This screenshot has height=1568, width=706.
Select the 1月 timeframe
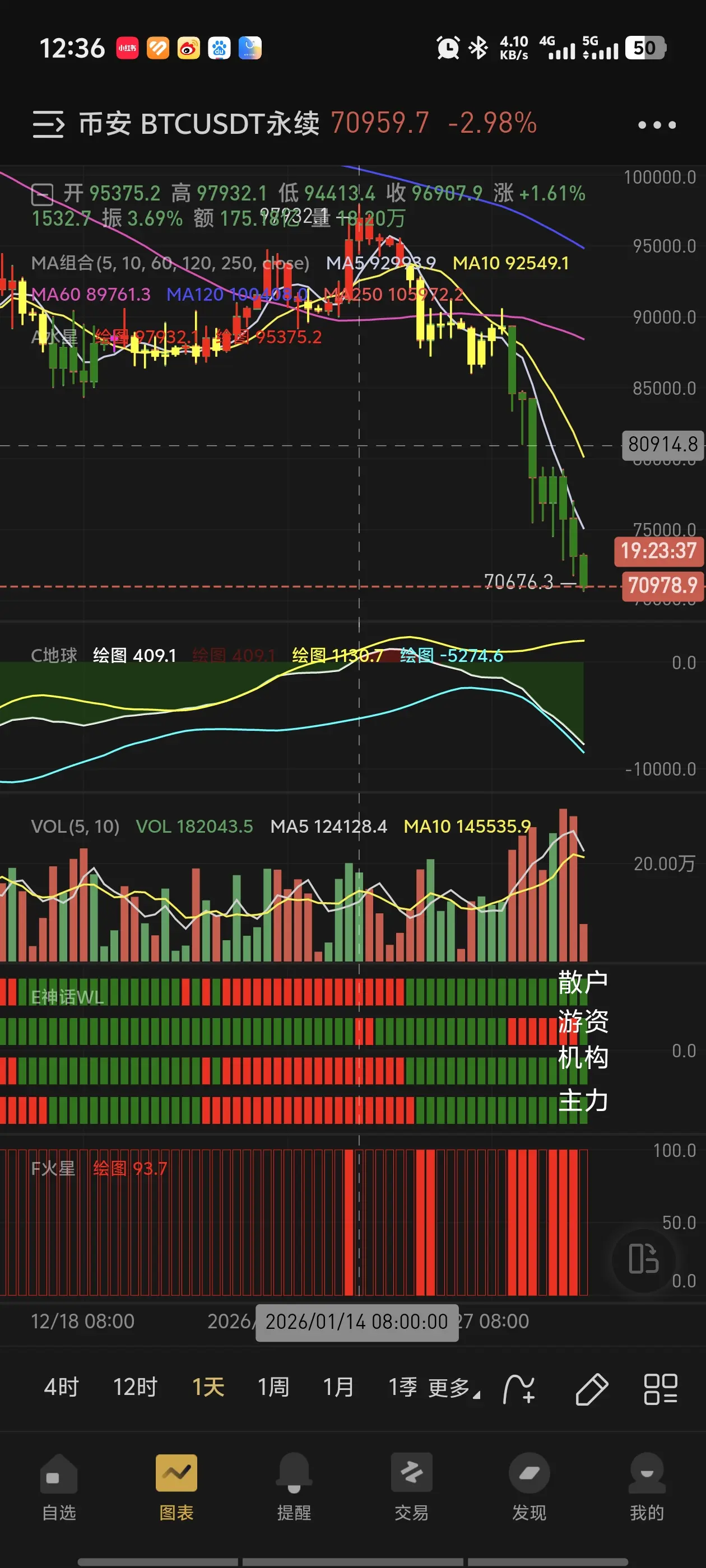tap(338, 1387)
